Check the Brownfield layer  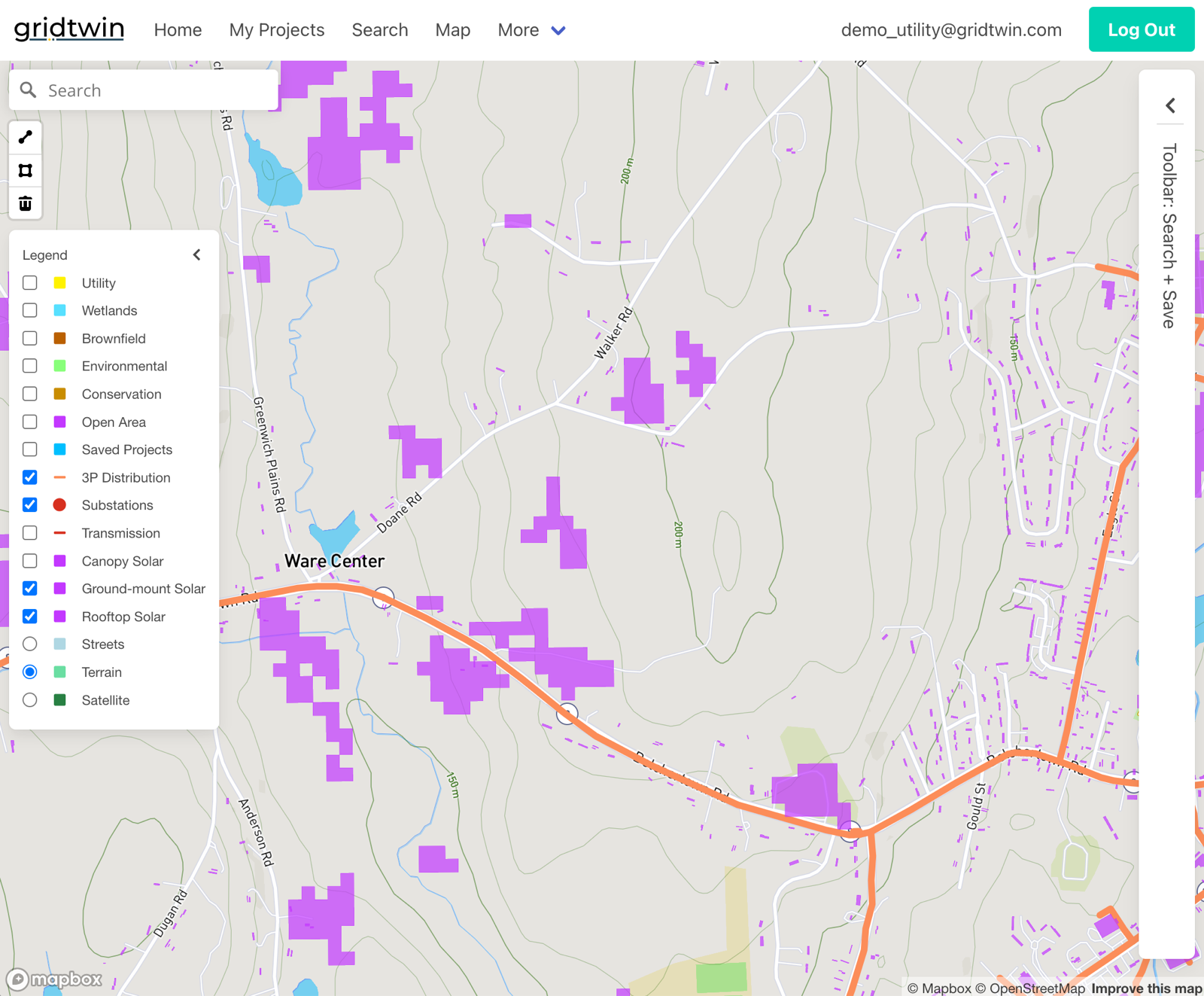pos(30,339)
